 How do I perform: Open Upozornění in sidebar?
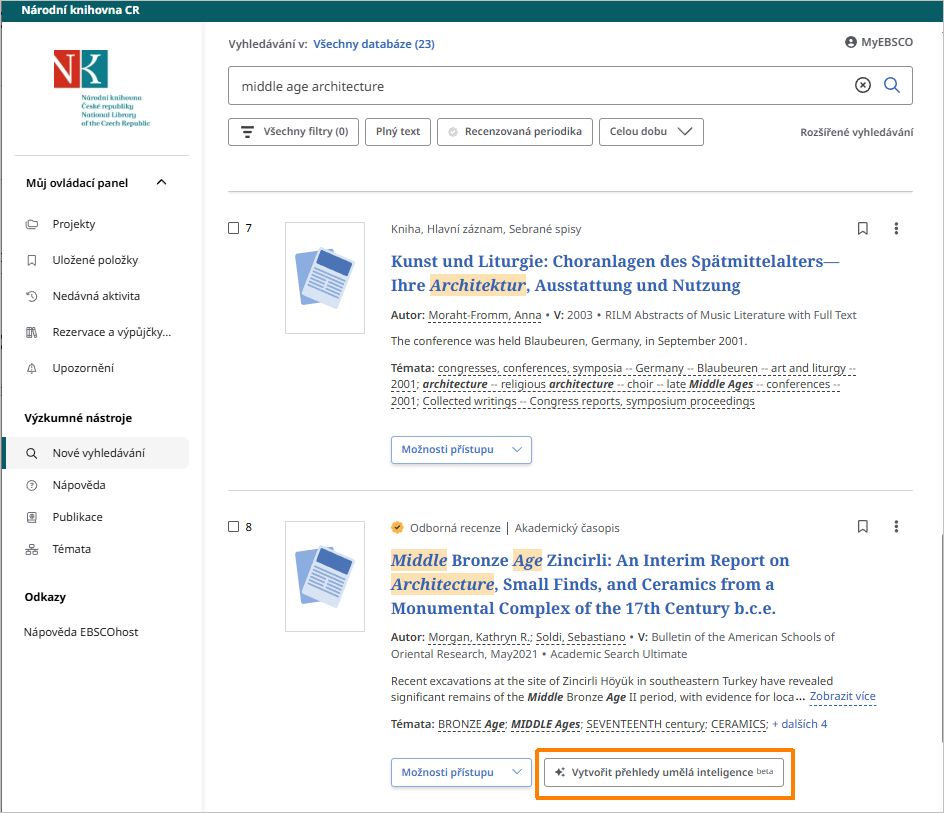click(x=83, y=368)
